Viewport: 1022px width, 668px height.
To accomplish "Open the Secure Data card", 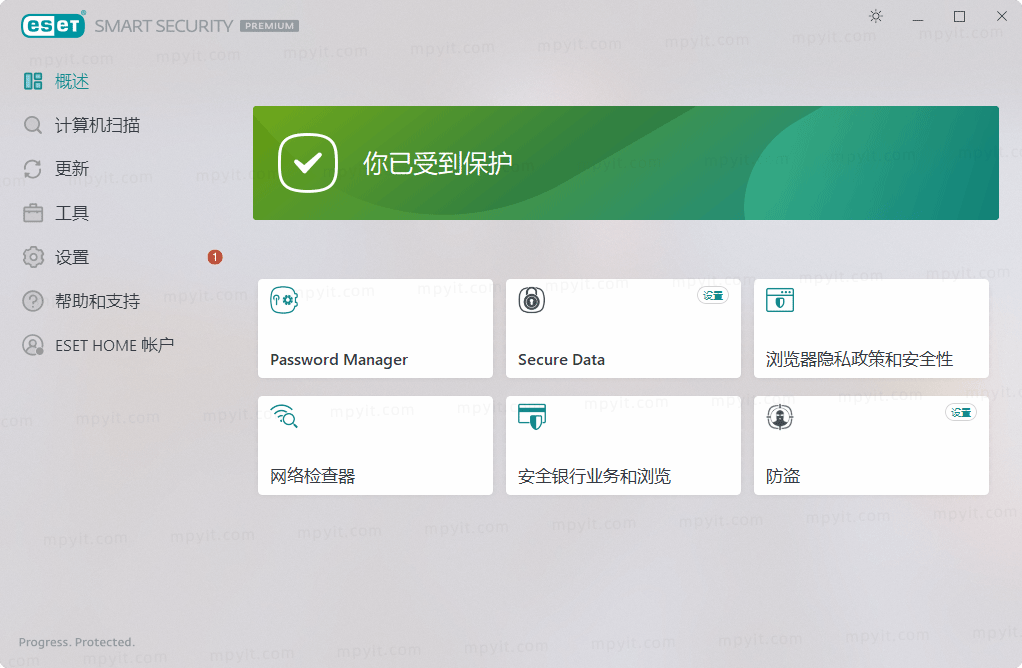I will 623,328.
